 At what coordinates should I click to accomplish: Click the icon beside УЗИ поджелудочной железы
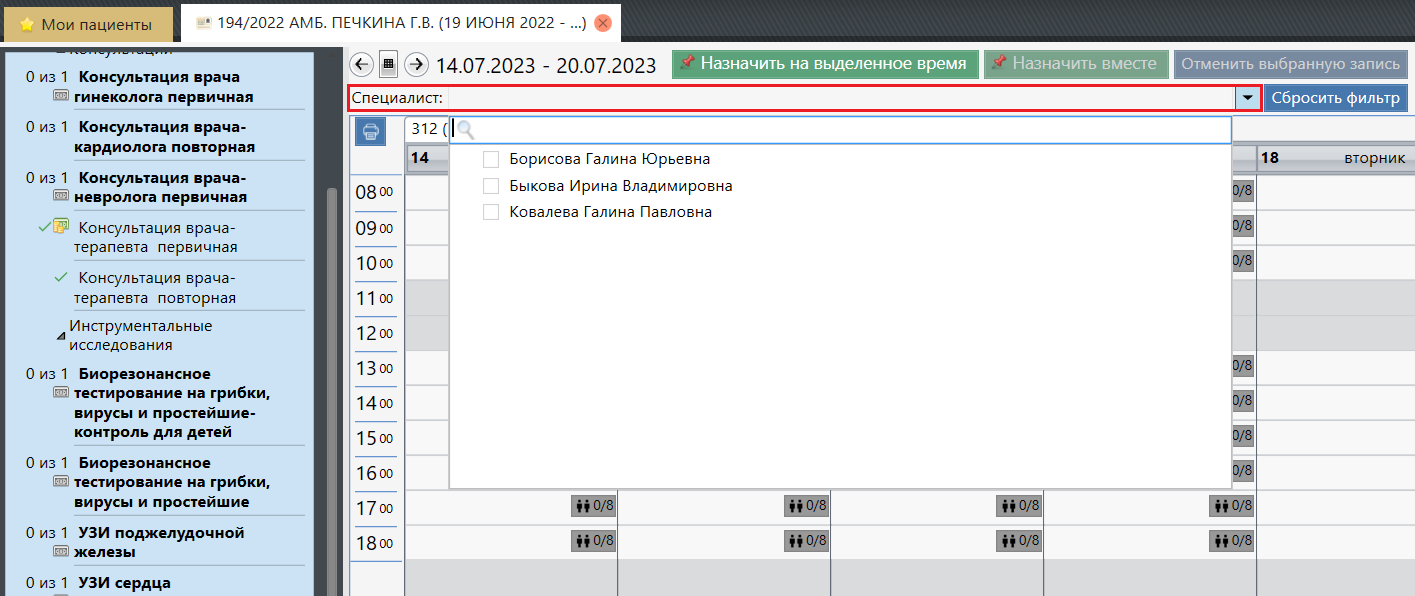pyautogui.click(x=61, y=552)
